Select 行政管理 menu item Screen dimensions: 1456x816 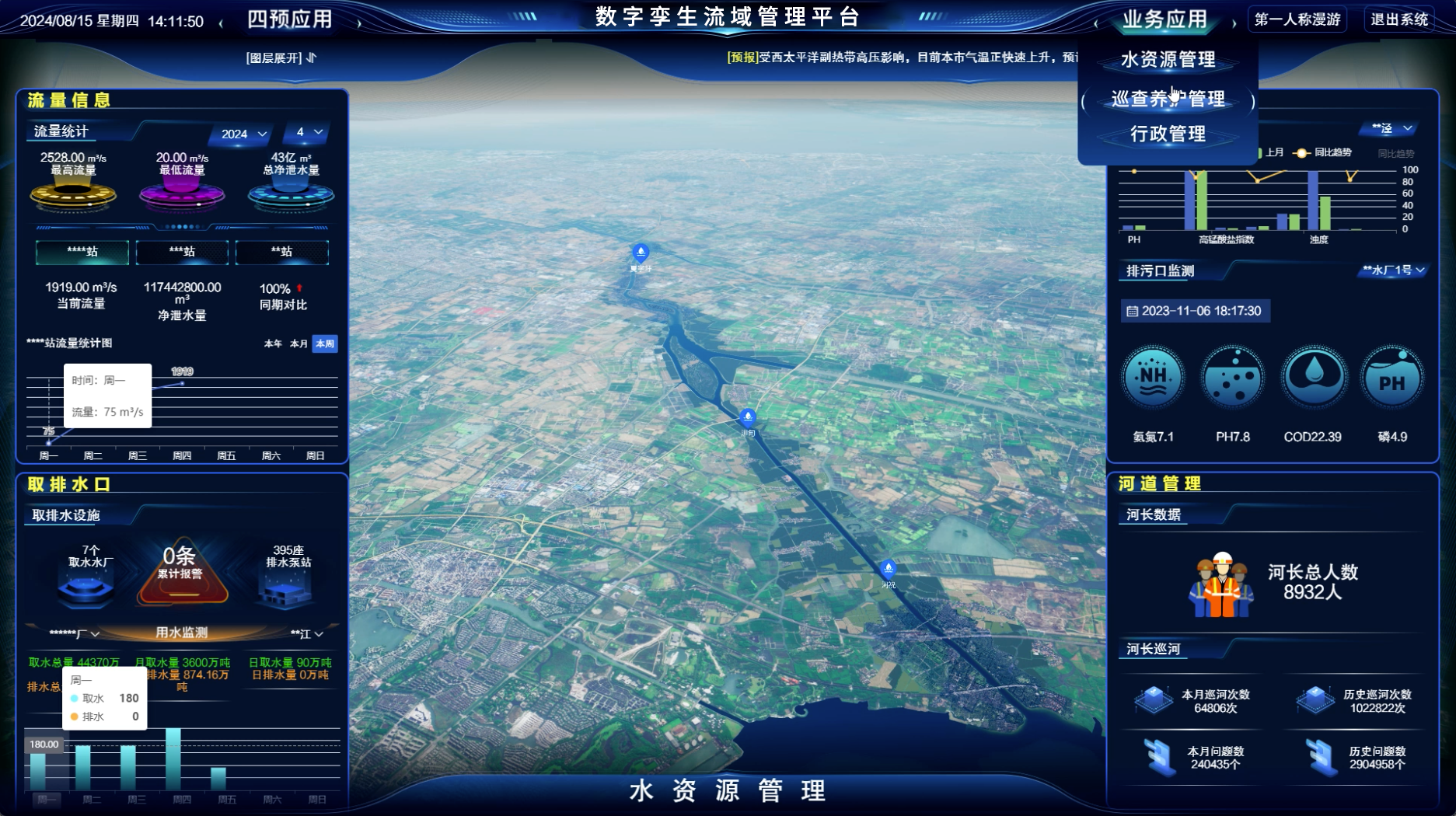pyautogui.click(x=1168, y=134)
